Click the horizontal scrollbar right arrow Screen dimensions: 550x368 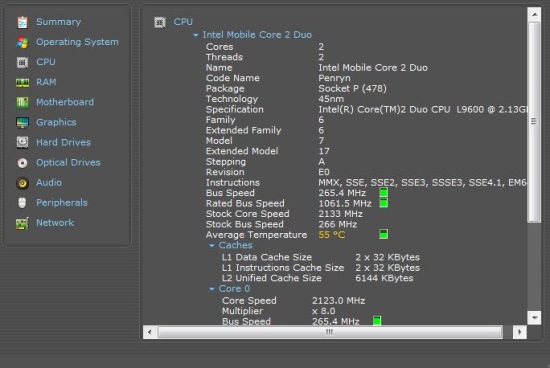519,332
